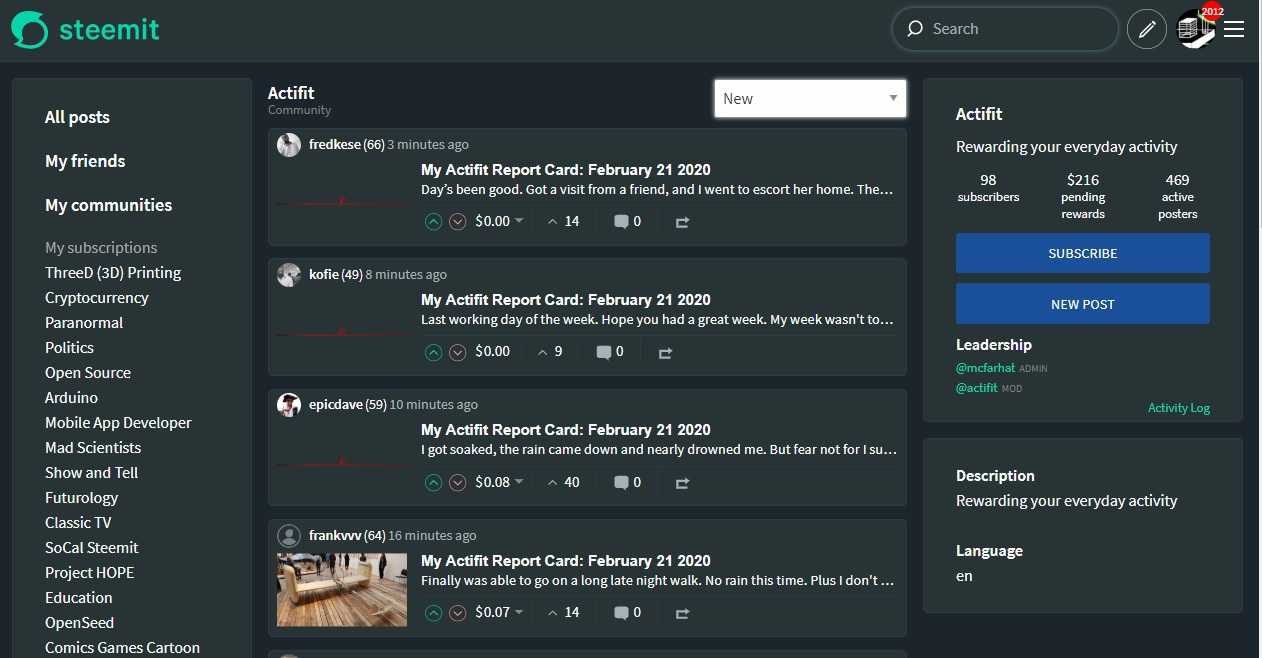
Task: Open the Classic TV community
Action: click(x=78, y=523)
